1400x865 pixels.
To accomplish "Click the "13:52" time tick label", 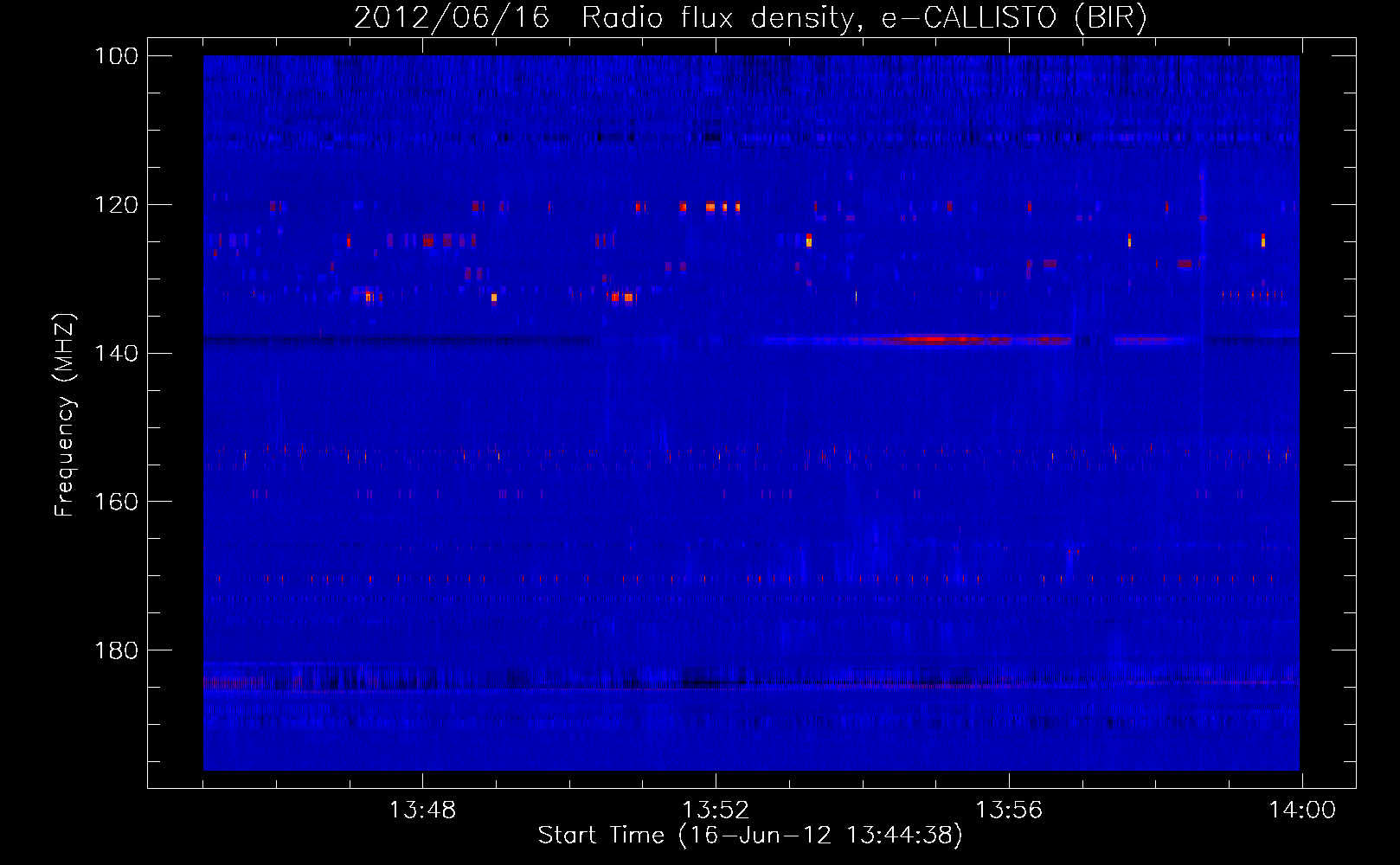I will click(716, 811).
